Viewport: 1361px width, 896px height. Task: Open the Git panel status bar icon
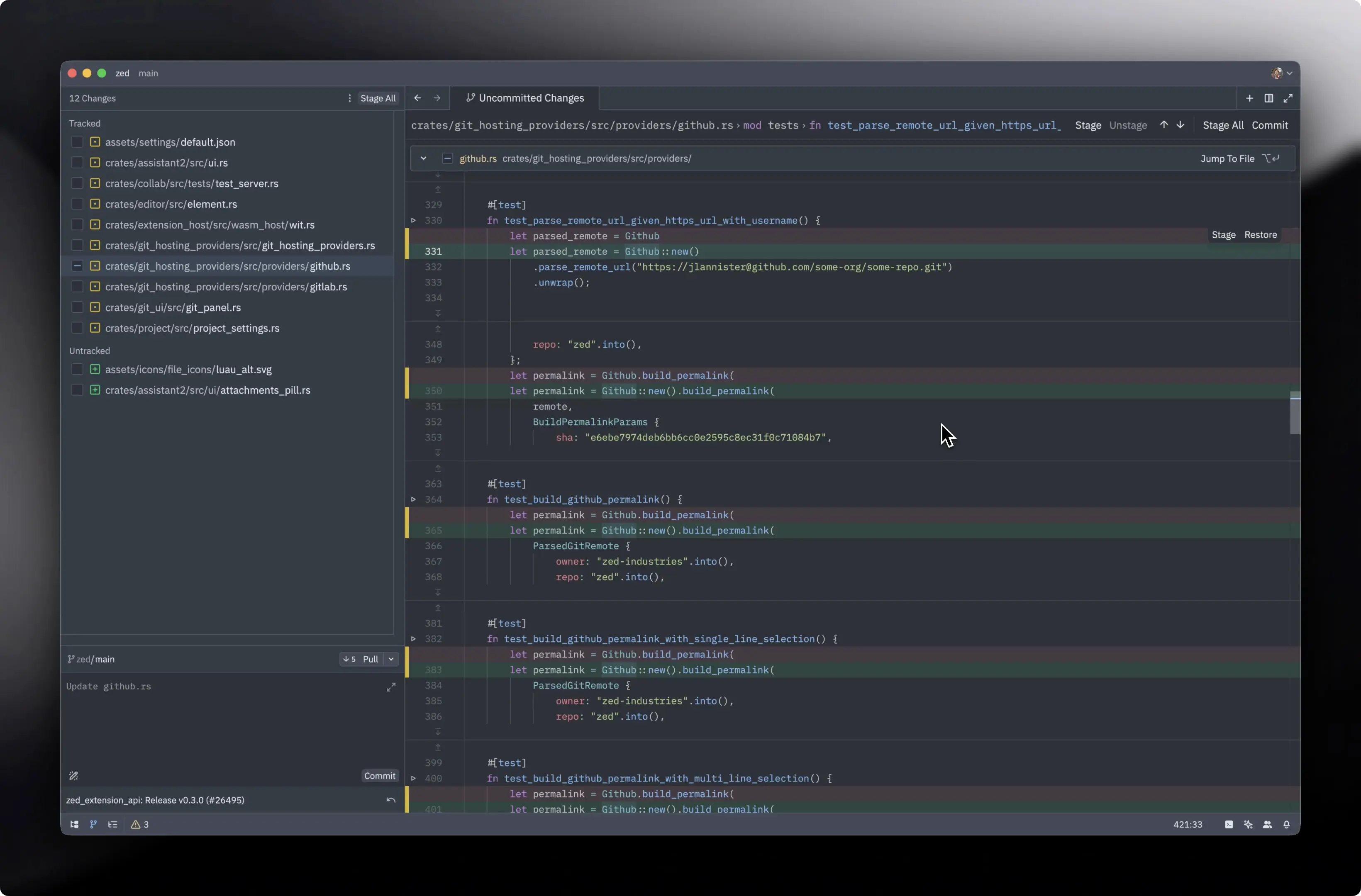tap(93, 824)
